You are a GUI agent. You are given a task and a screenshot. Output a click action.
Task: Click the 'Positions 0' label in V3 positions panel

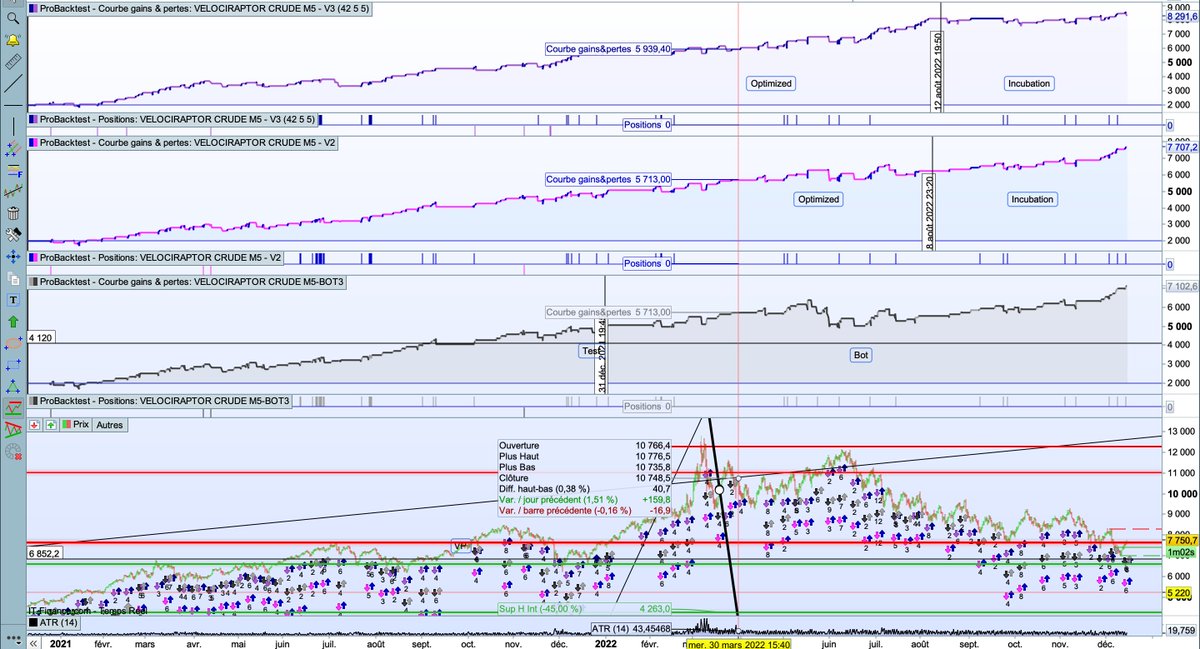(x=647, y=125)
